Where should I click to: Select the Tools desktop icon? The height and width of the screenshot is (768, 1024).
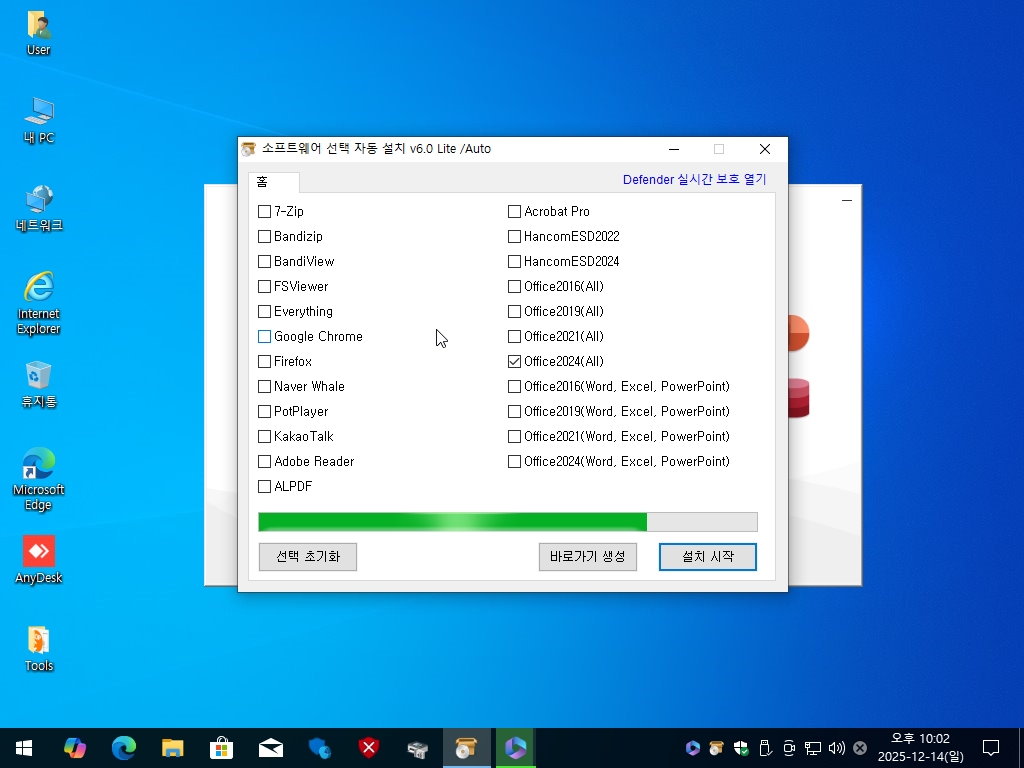(39, 648)
